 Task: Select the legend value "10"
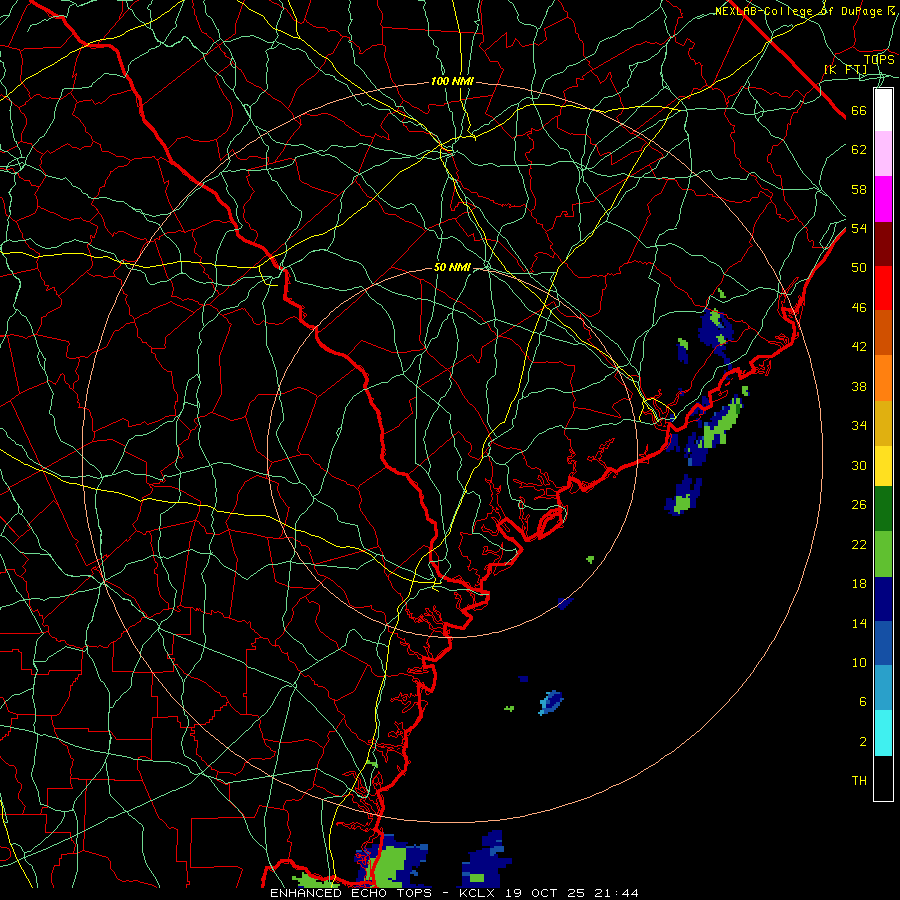click(x=859, y=662)
